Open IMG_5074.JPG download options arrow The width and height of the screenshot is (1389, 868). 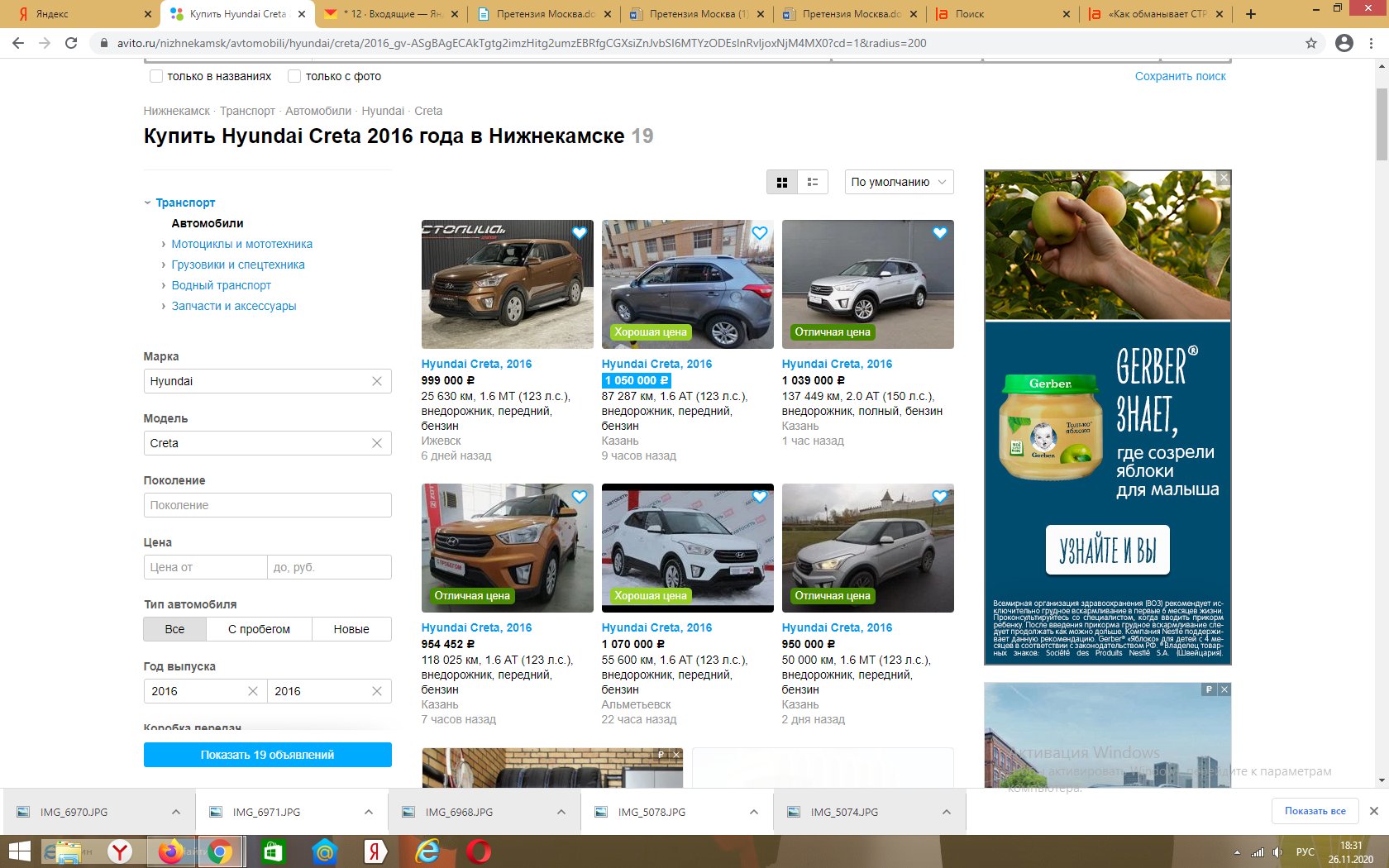tap(947, 812)
